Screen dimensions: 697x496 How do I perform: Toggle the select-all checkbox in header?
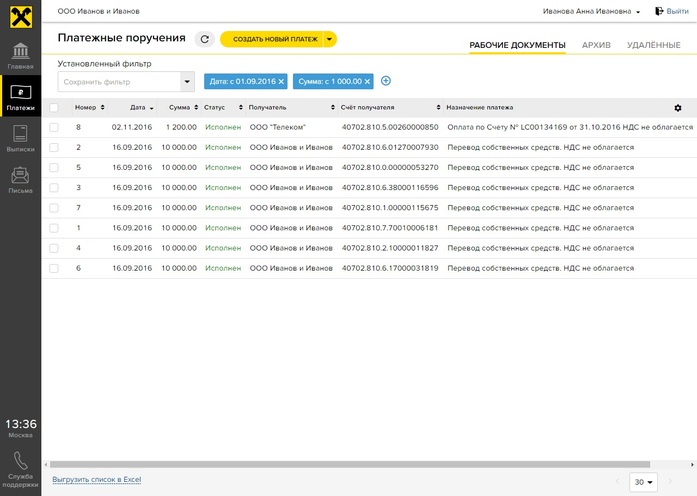pos(54,107)
